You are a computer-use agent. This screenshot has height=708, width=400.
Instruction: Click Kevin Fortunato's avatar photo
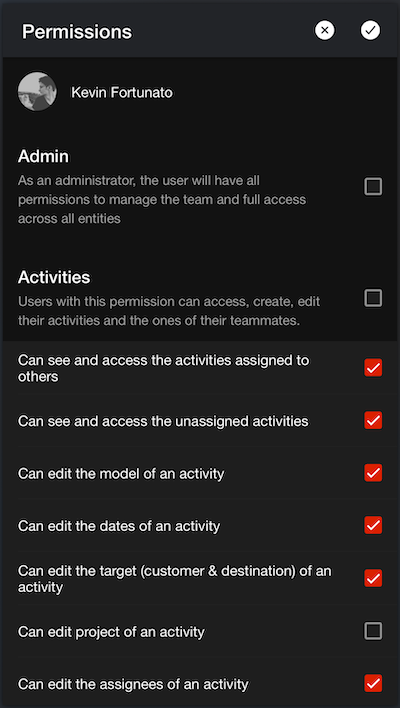coord(37,92)
